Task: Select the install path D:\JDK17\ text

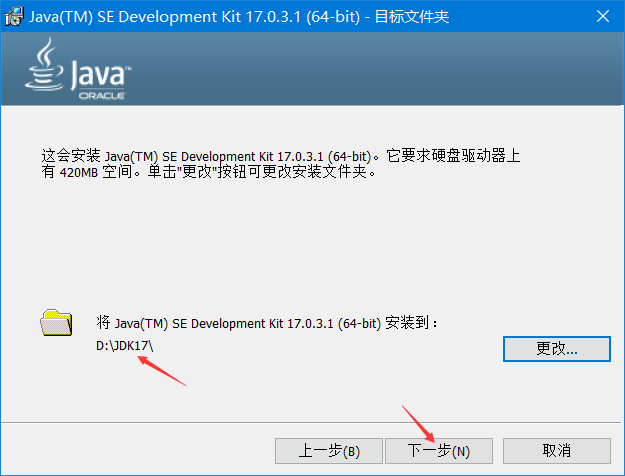Action: (x=124, y=346)
